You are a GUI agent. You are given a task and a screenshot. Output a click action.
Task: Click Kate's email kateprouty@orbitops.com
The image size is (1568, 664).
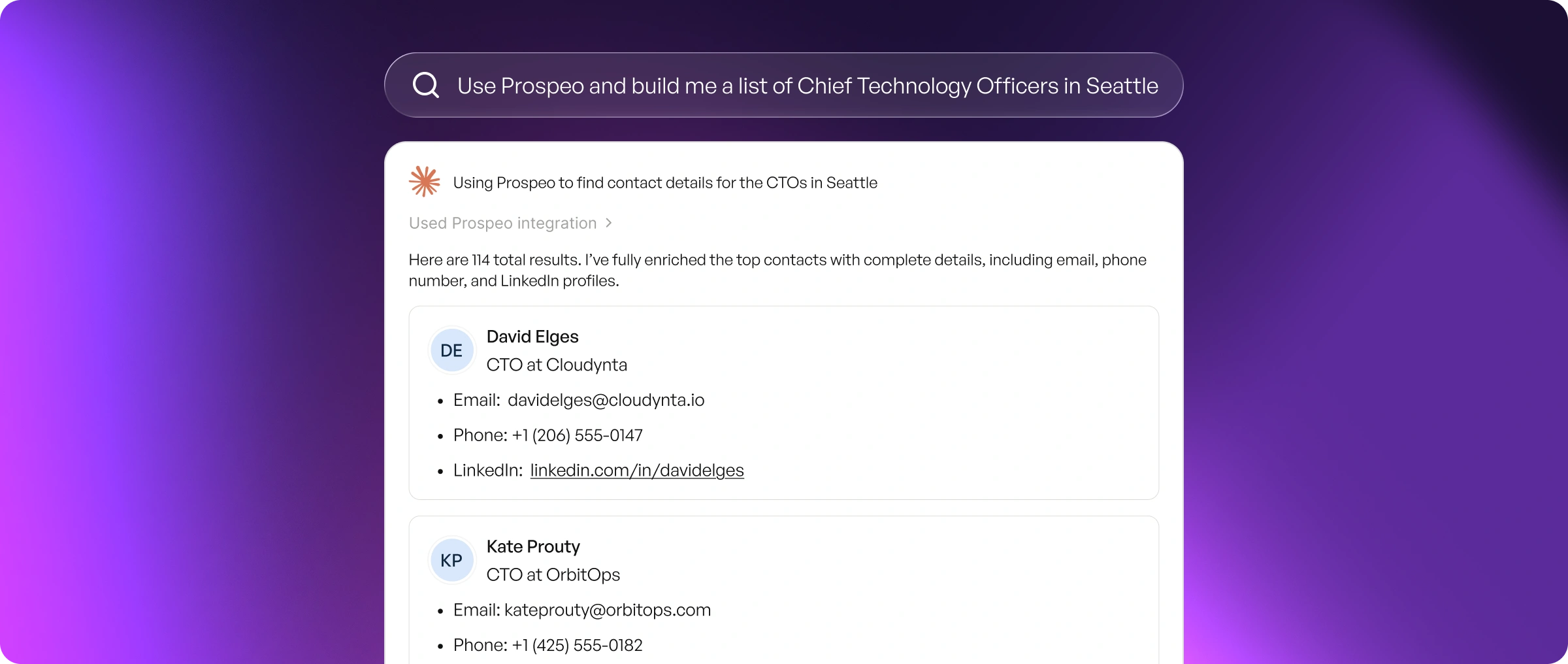[x=607, y=610]
